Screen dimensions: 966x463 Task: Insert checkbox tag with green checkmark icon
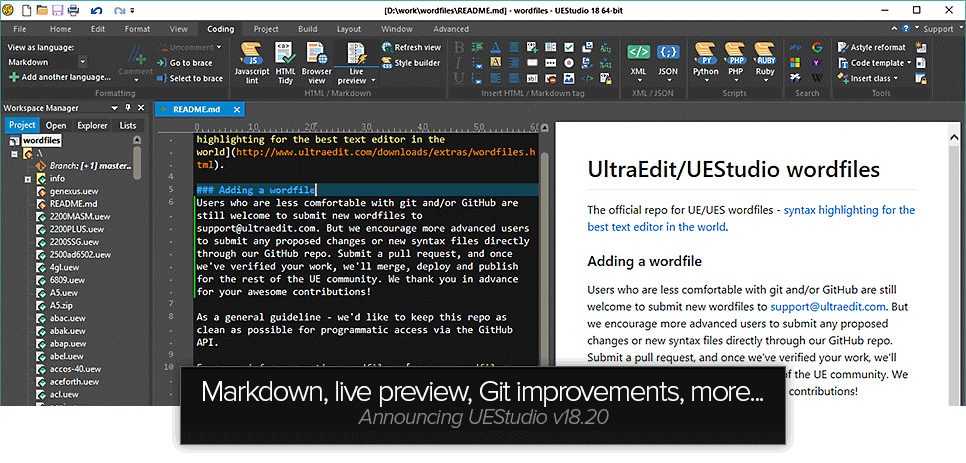point(569,47)
